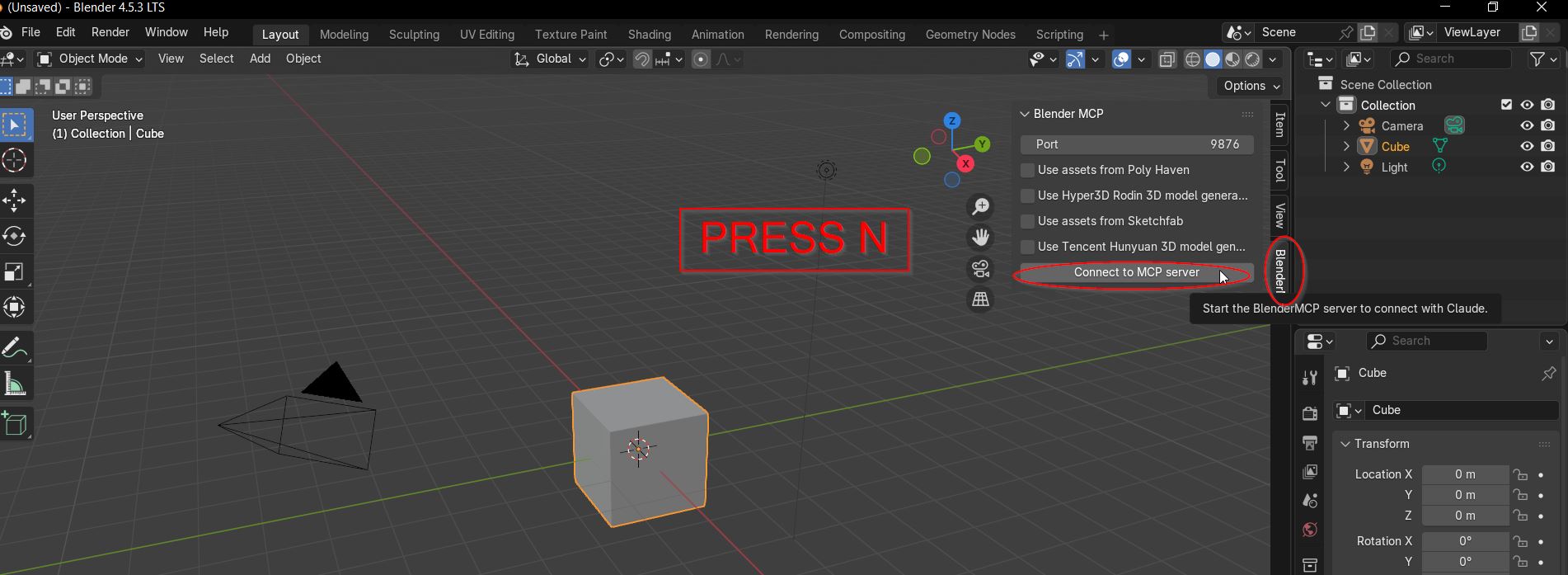Image resolution: width=1568 pixels, height=575 pixels.
Task: Switch to wireframe viewport shading
Action: pyautogui.click(x=1192, y=59)
